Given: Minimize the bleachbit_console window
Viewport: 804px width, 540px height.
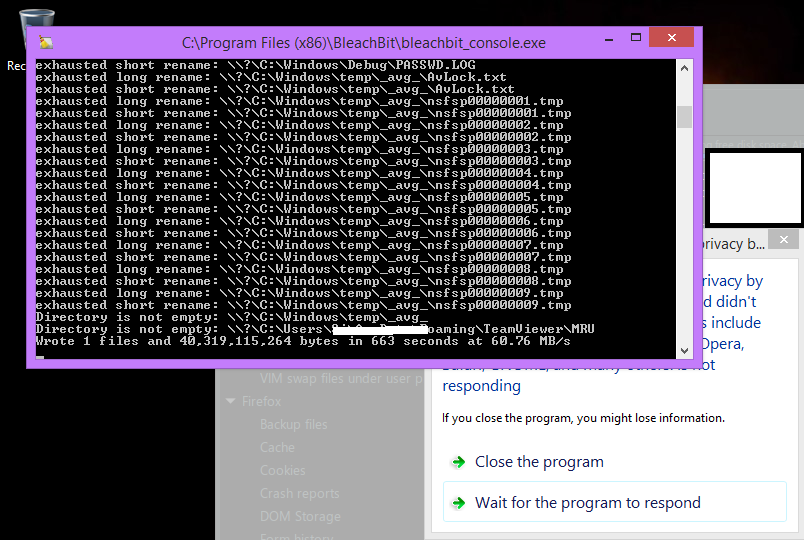Looking at the screenshot, I should (609, 39).
